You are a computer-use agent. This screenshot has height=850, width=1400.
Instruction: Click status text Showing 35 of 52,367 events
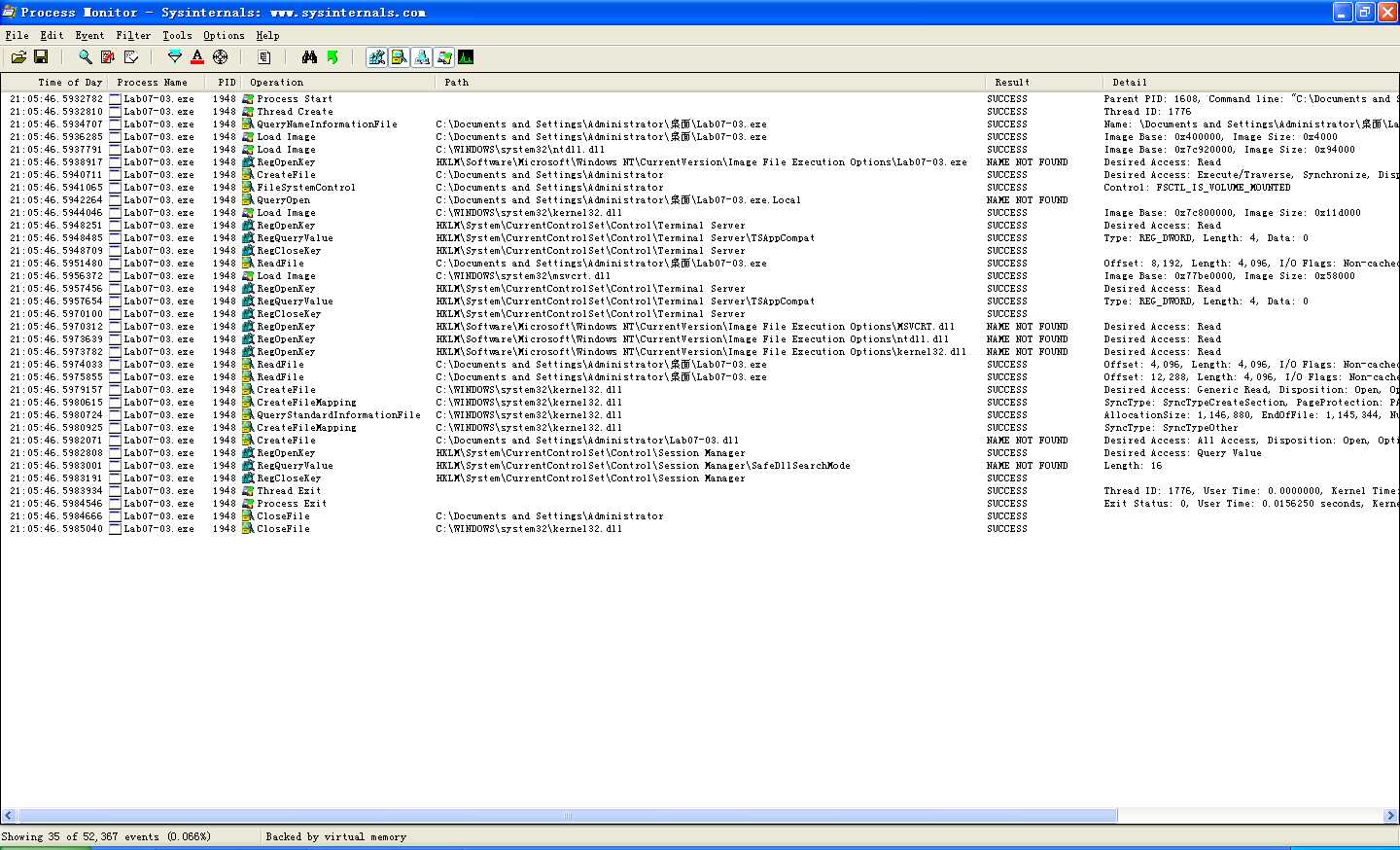106,836
